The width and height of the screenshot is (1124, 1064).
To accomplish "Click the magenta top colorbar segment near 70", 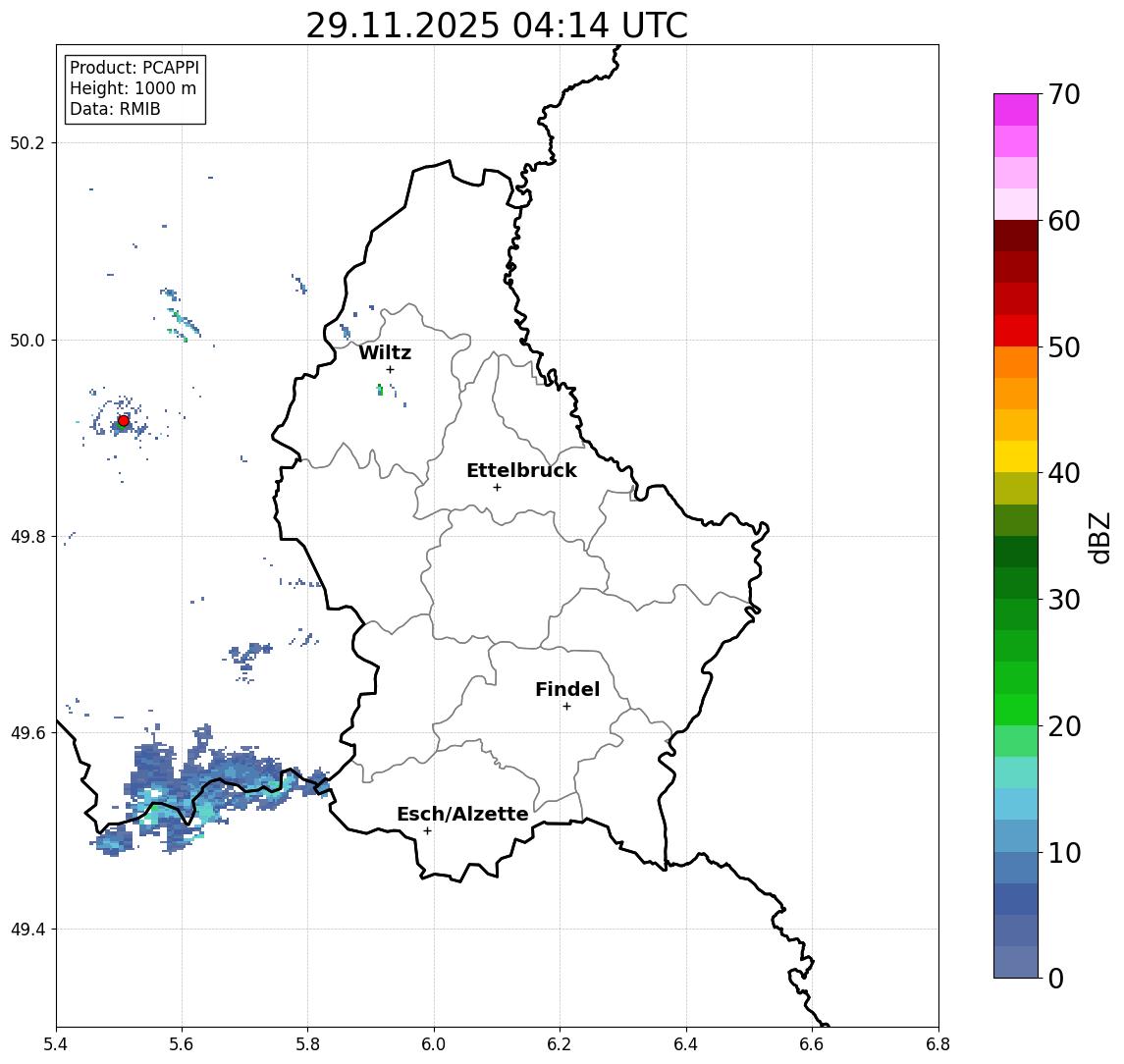I will (1016, 109).
